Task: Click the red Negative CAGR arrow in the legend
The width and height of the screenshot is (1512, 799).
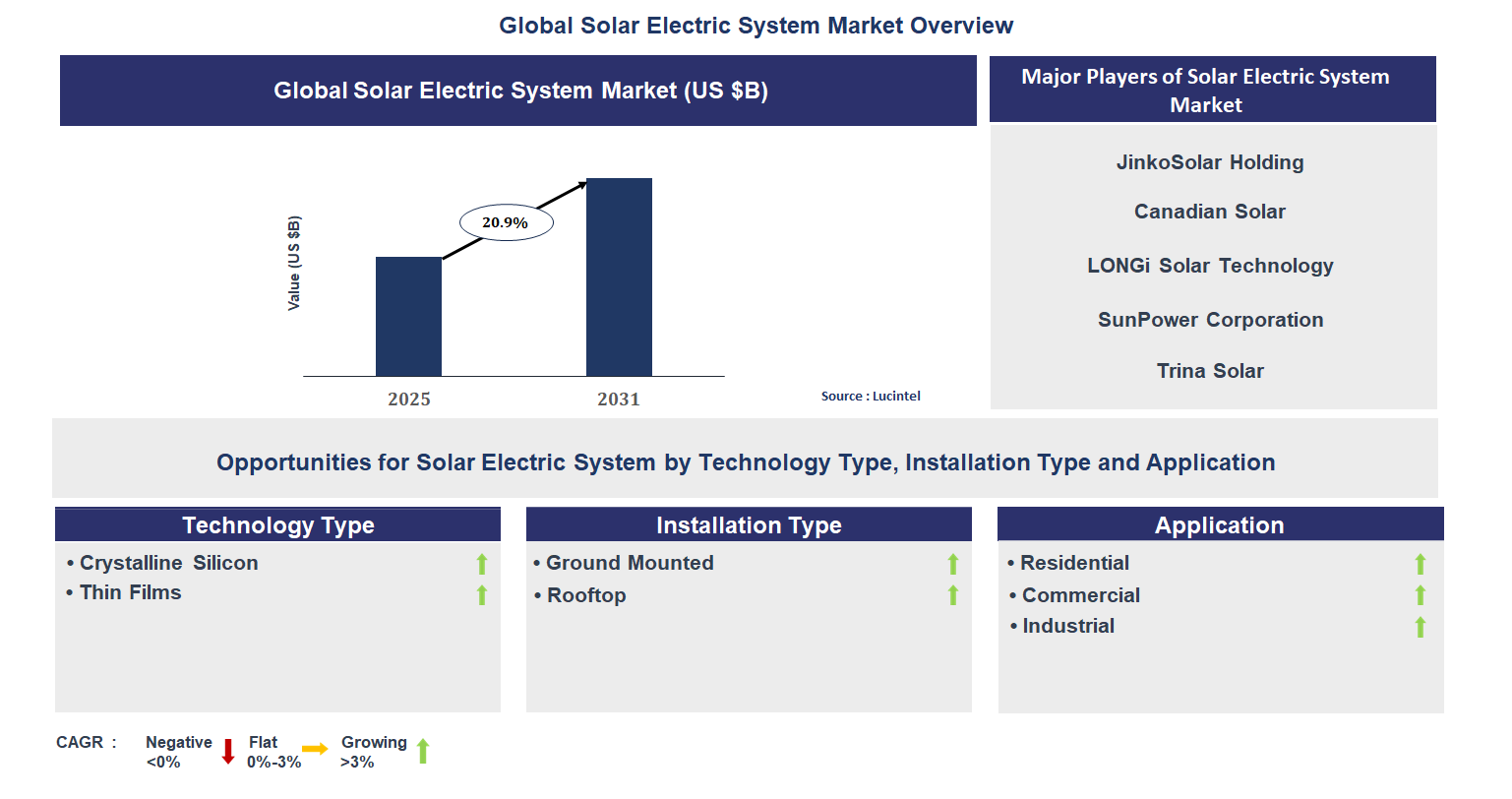Action: coord(228,751)
